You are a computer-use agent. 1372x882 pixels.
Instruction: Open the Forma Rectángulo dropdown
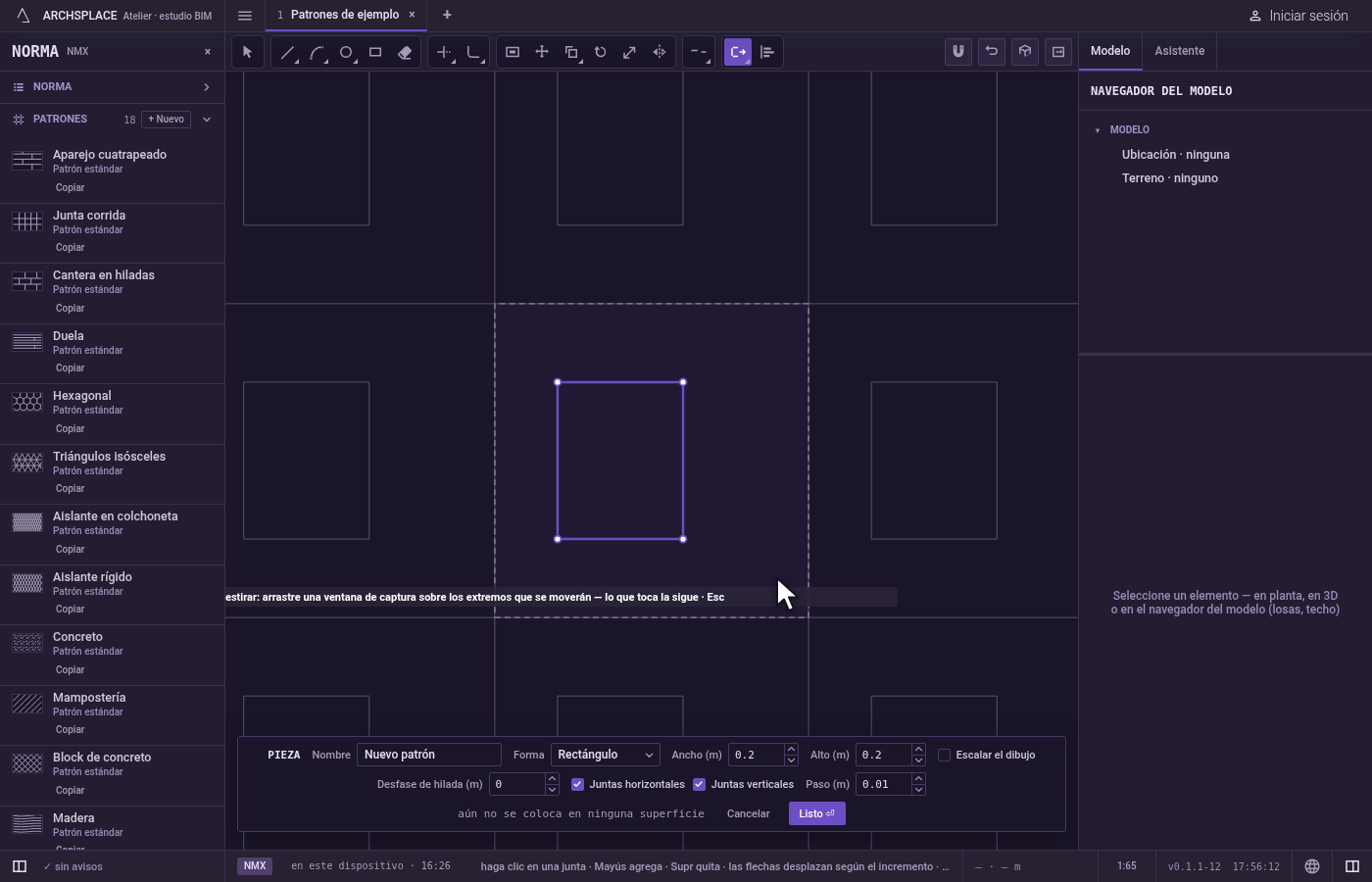[605, 755]
